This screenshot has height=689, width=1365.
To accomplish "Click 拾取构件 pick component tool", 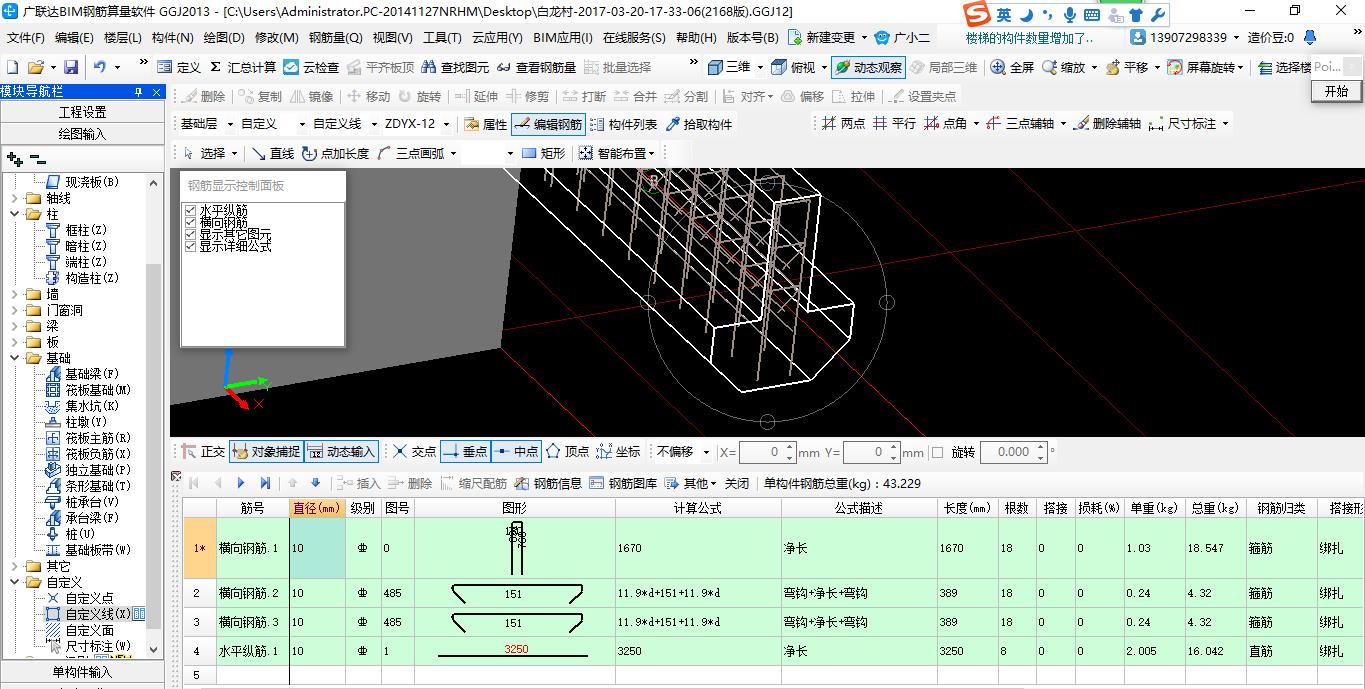I will pyautogui.click(x=698, y=124).
